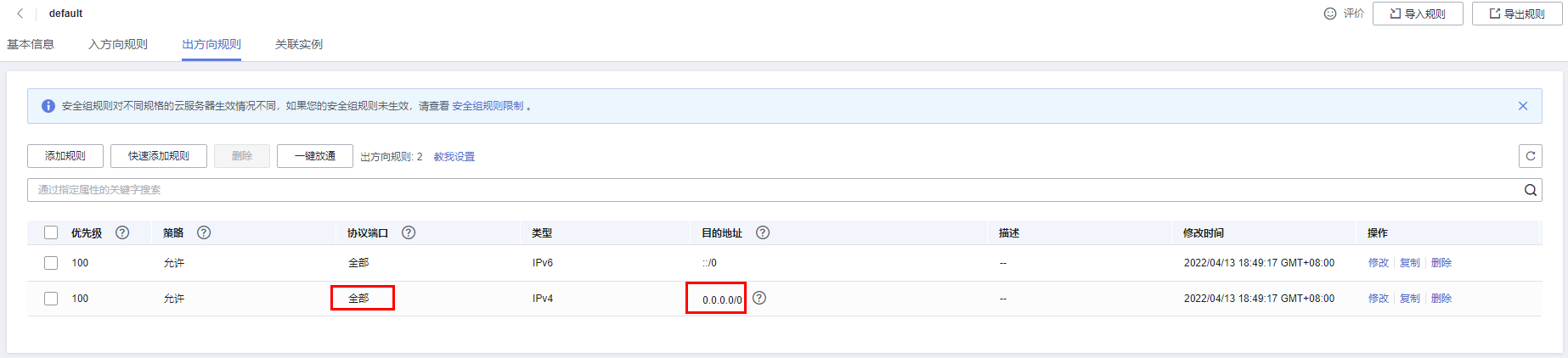Viewport: 1568px width, 358px height.
Task: Close the blue info notice banner
Action: (1522, 106)
